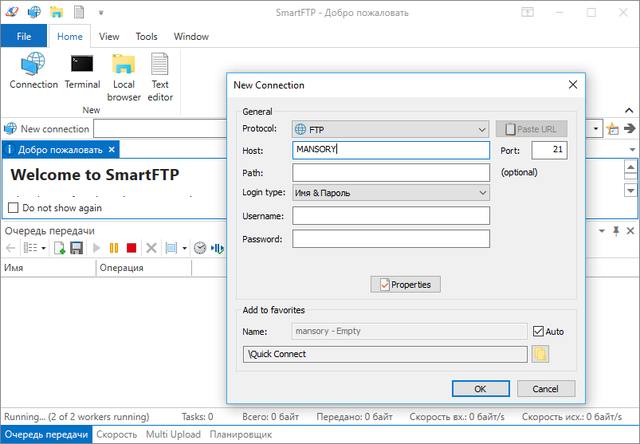Image resolution: width=640 pixels, height=444 pixels.
Task: Uncheck the Auto checkbox
Action: pyautogui.click(x=539, y=331)
